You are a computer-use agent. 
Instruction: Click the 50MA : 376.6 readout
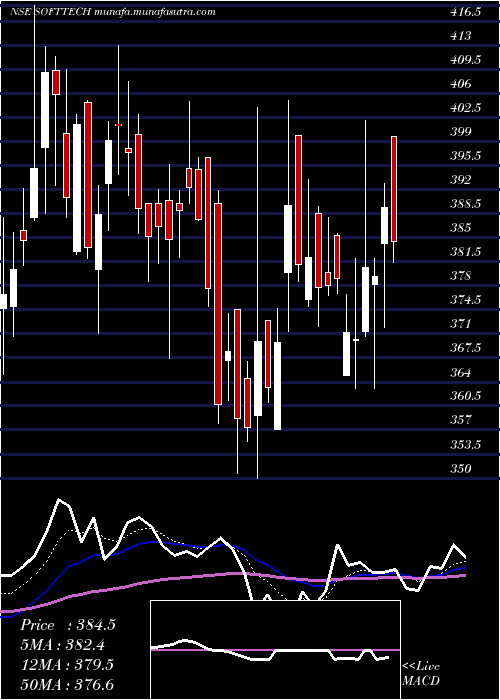tap(67, 684)
